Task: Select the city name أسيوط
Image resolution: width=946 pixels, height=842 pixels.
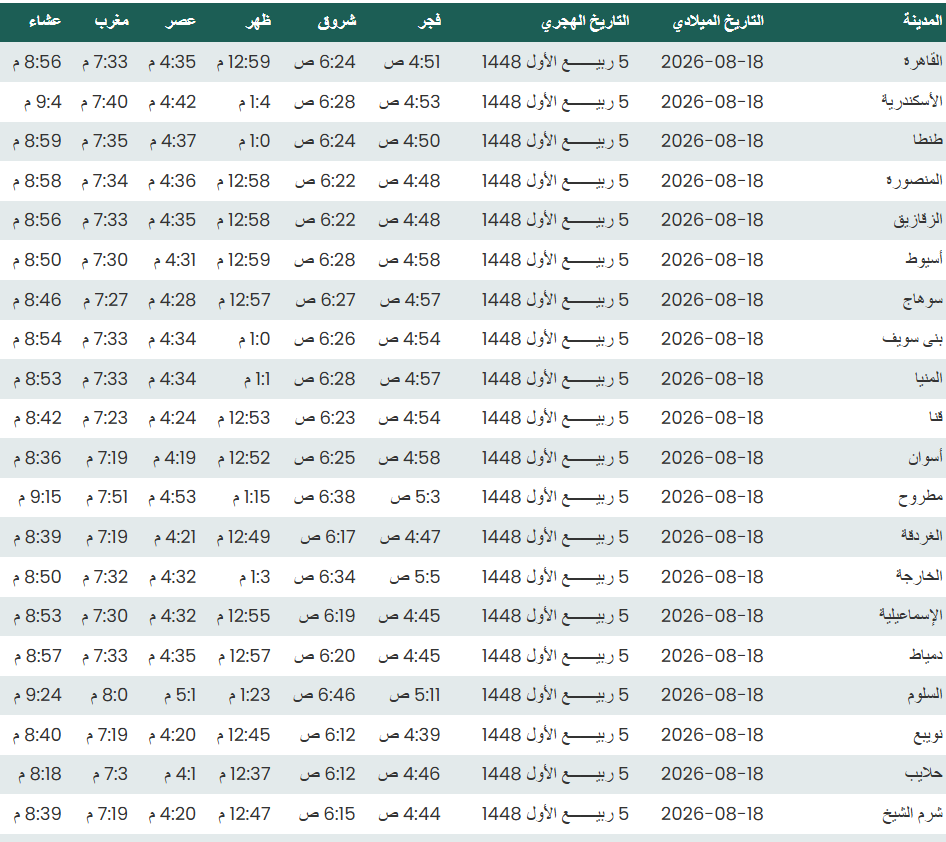Action: click(x=924, y=259)
